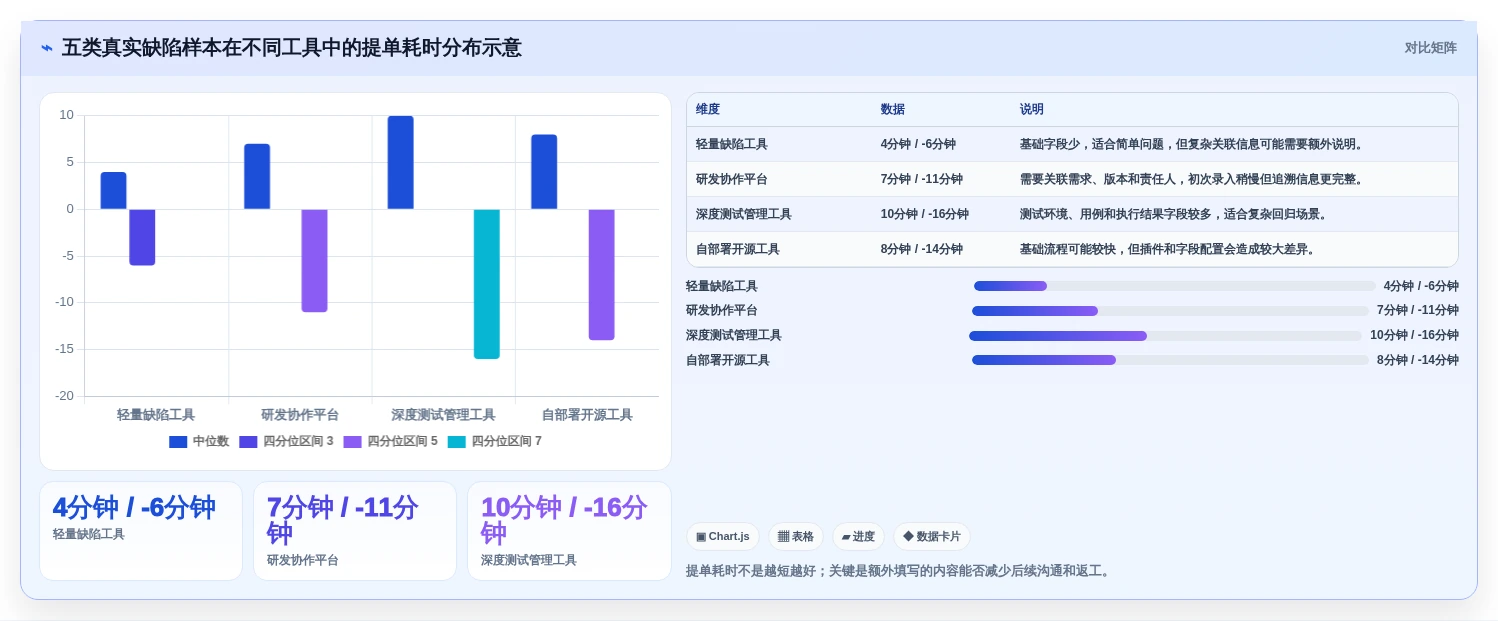This screenshot has width=1498, height=621.
Task: Toggle the 中位数 legend swatch
Action: [178, 442]
